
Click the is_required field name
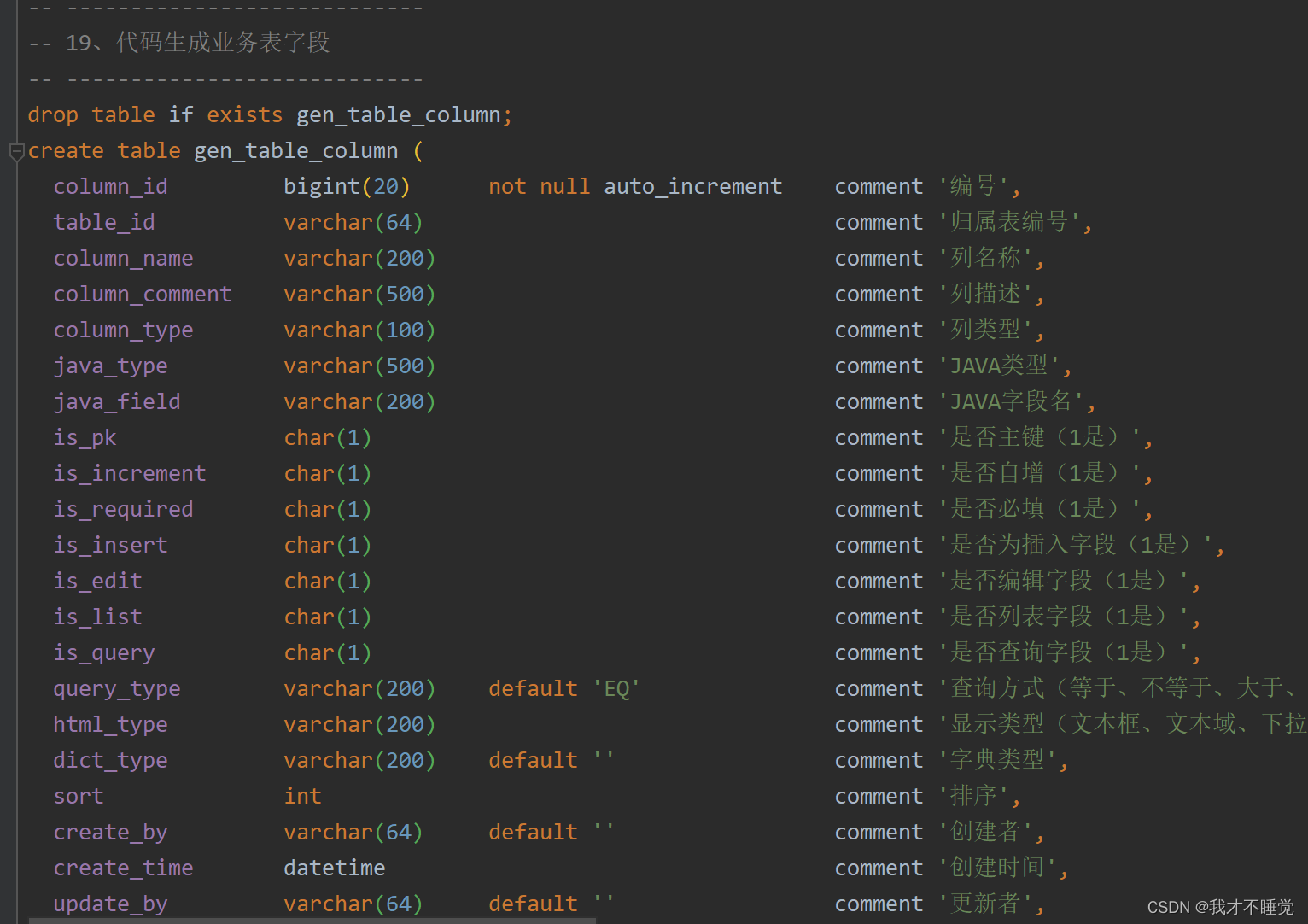point(123,509)
